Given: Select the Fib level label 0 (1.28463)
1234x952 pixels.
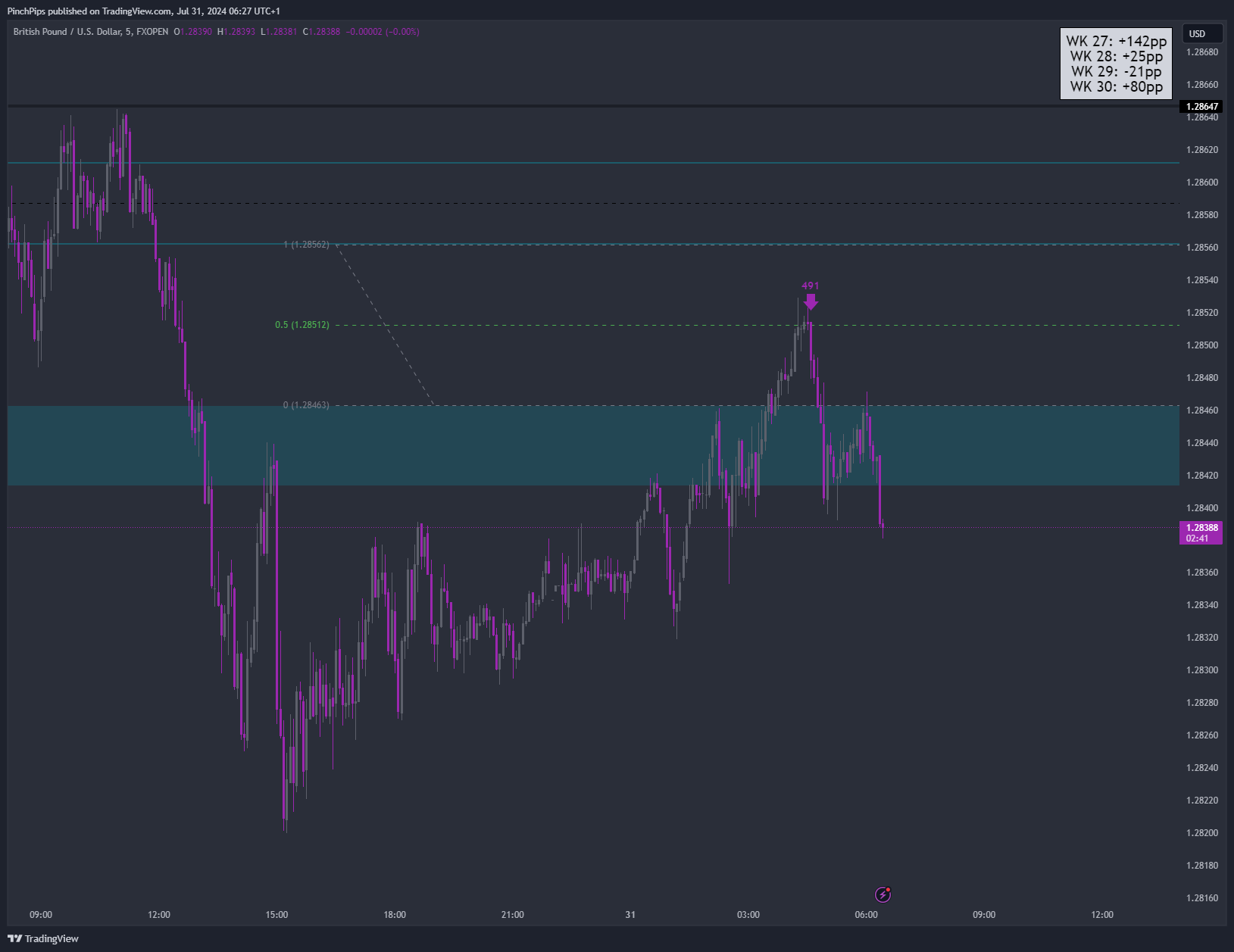Looking at the screenshot, I should pos(306,405).
